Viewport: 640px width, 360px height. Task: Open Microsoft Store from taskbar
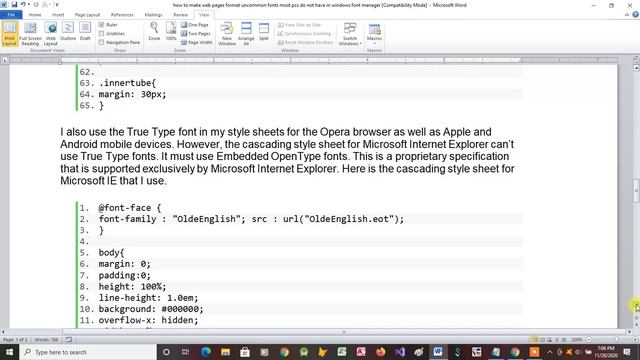pos(245,352)
